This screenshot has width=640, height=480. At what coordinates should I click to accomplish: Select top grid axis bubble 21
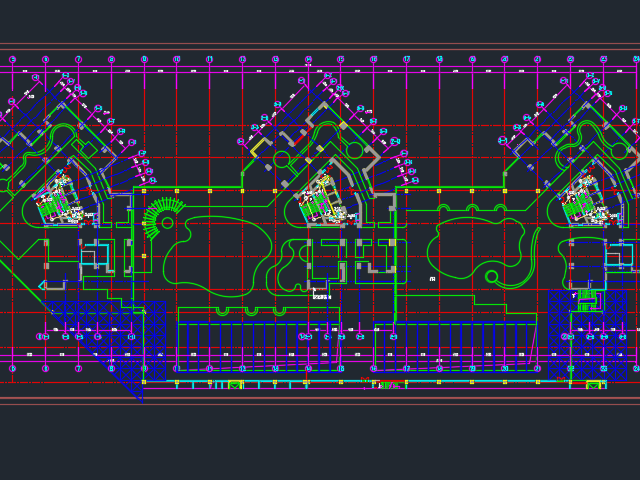pyautogui.click(x=538, y=60)
